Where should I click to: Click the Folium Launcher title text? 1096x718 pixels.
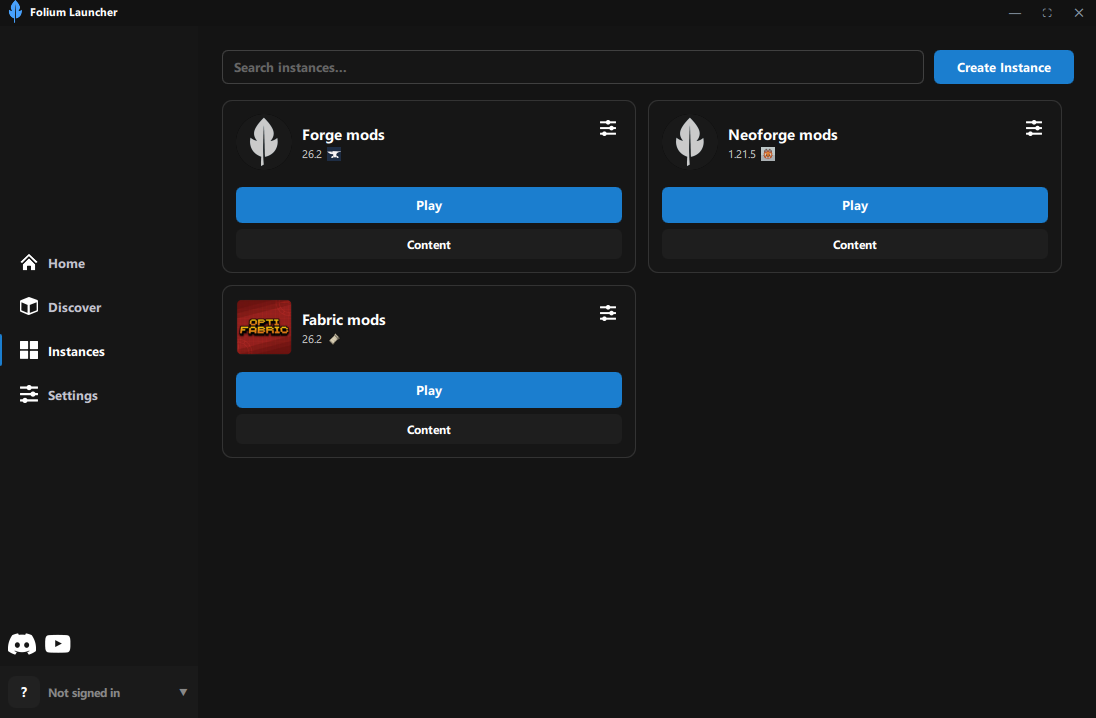[x=74, y=12]
